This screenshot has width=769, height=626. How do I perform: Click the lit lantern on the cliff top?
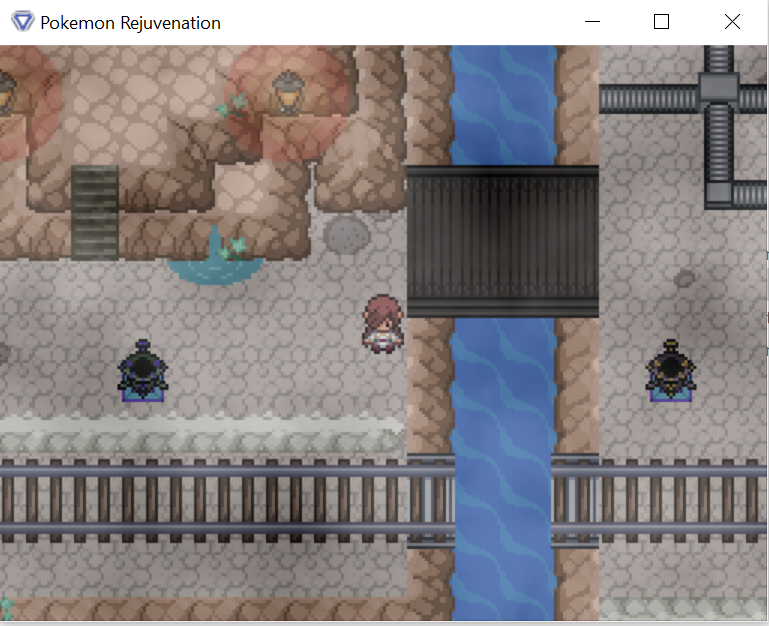288,93
